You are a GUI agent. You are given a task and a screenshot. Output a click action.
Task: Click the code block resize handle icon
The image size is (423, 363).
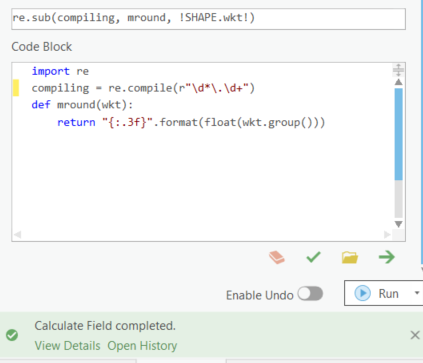pos(398,70)
